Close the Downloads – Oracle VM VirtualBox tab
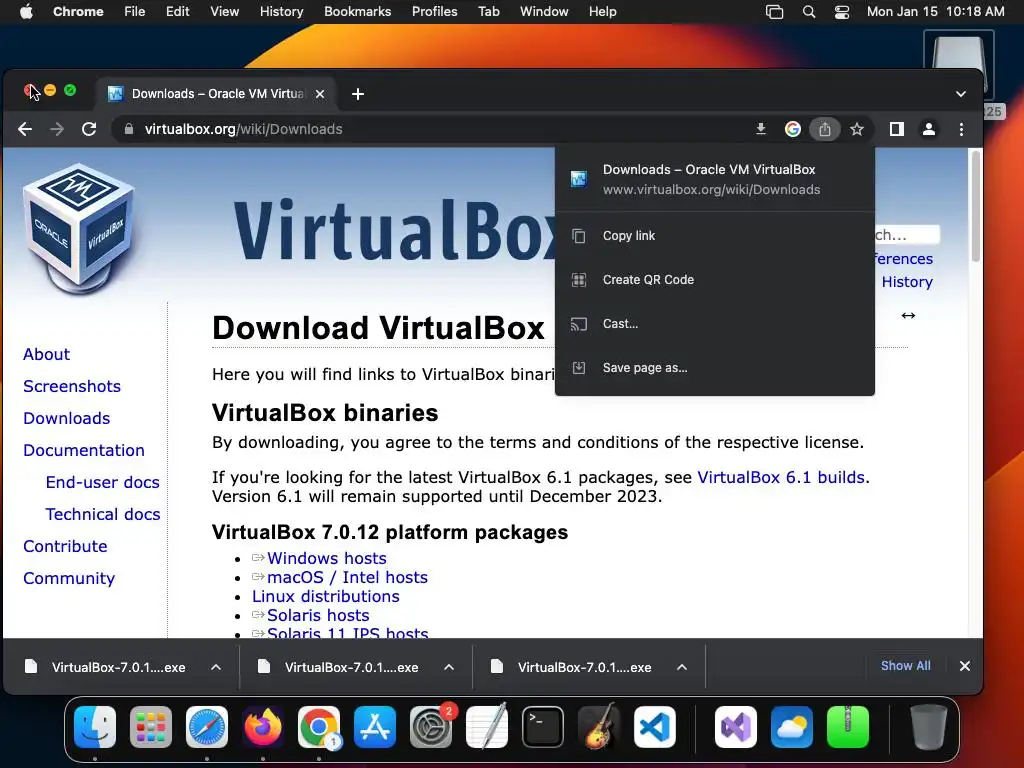 [320, 94]
